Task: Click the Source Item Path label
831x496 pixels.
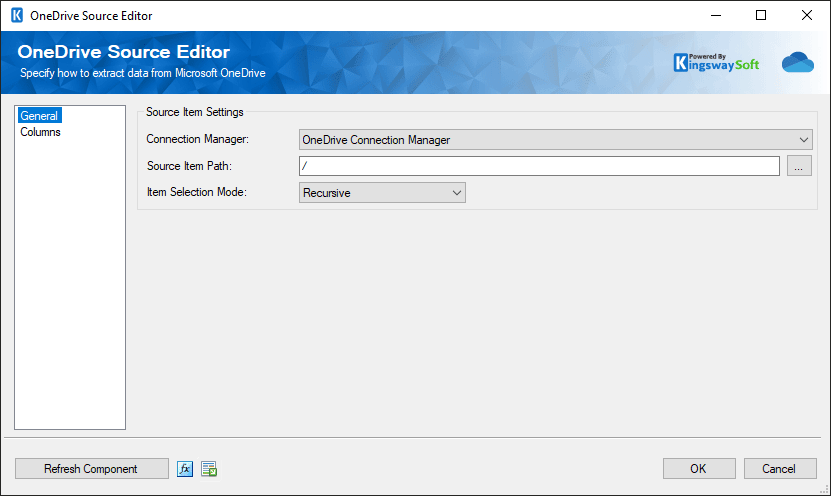Action: point(189,166)
